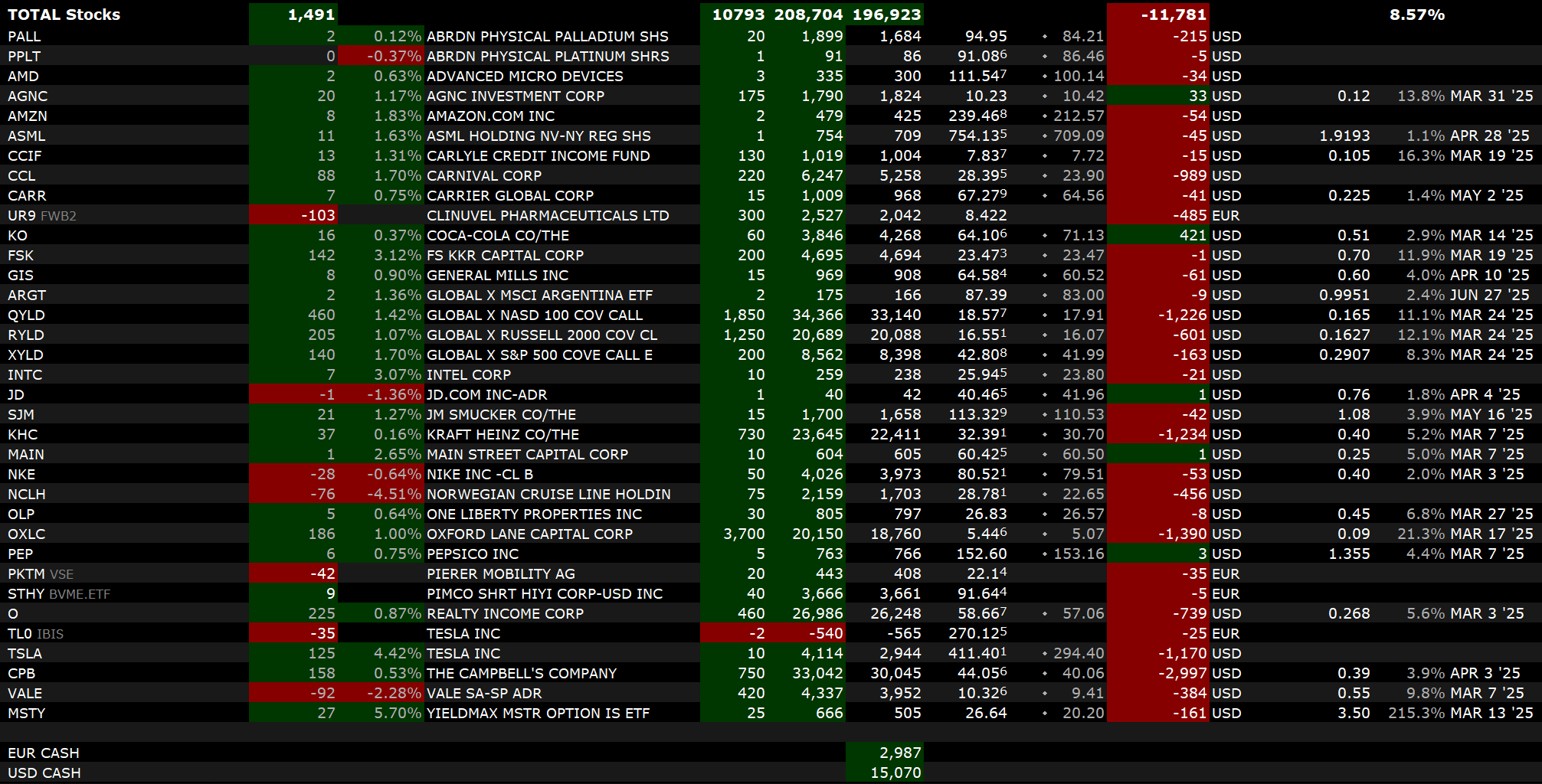Screen dimensions: 1542x784
Task: Select the 8.57% total yield value
Action: [x=1417, y=15]
